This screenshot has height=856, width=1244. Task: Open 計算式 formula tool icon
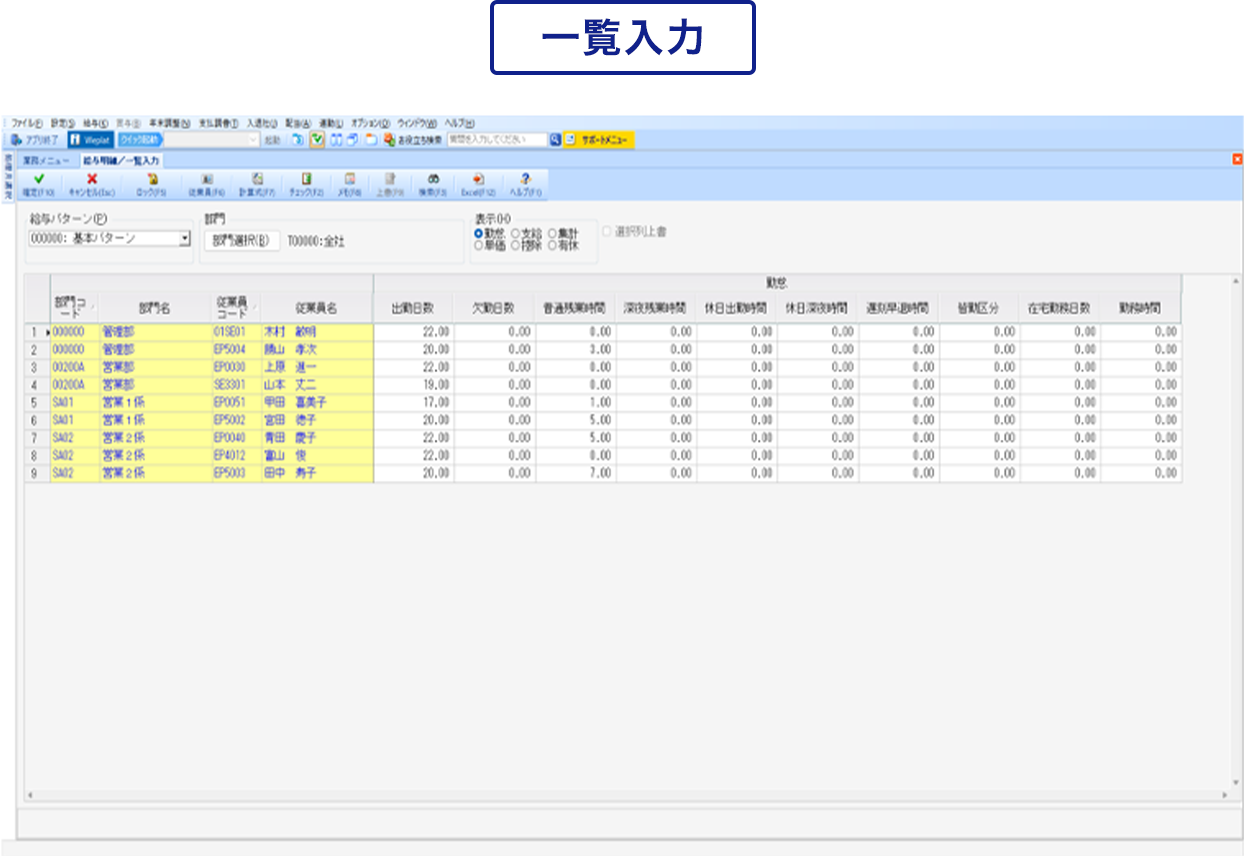[257, 179]
